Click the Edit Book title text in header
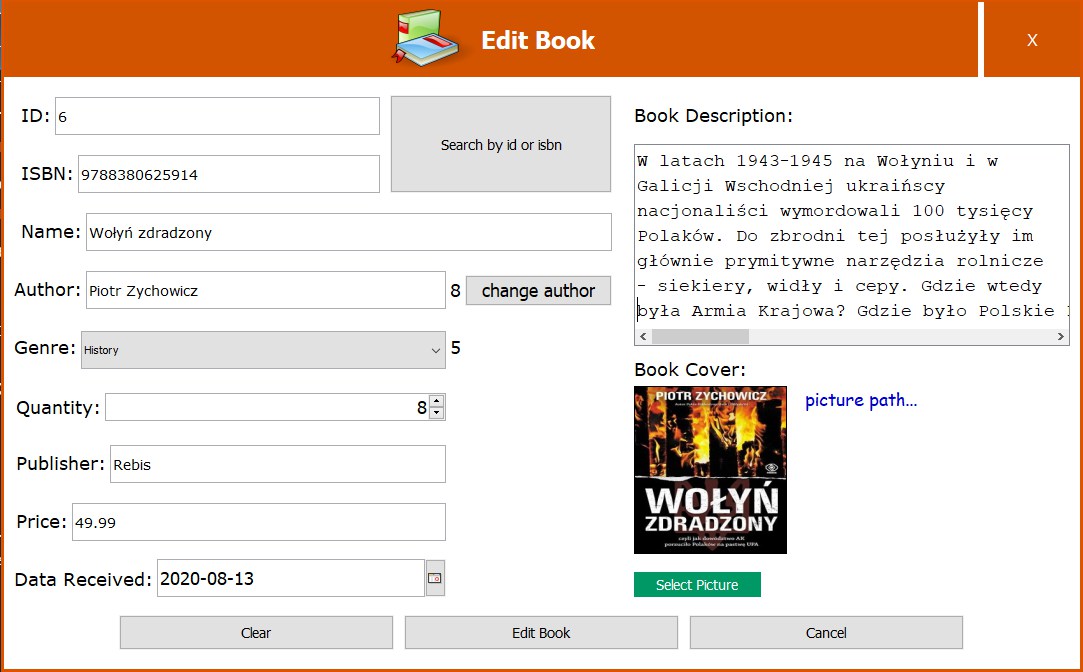 (538, 40)
